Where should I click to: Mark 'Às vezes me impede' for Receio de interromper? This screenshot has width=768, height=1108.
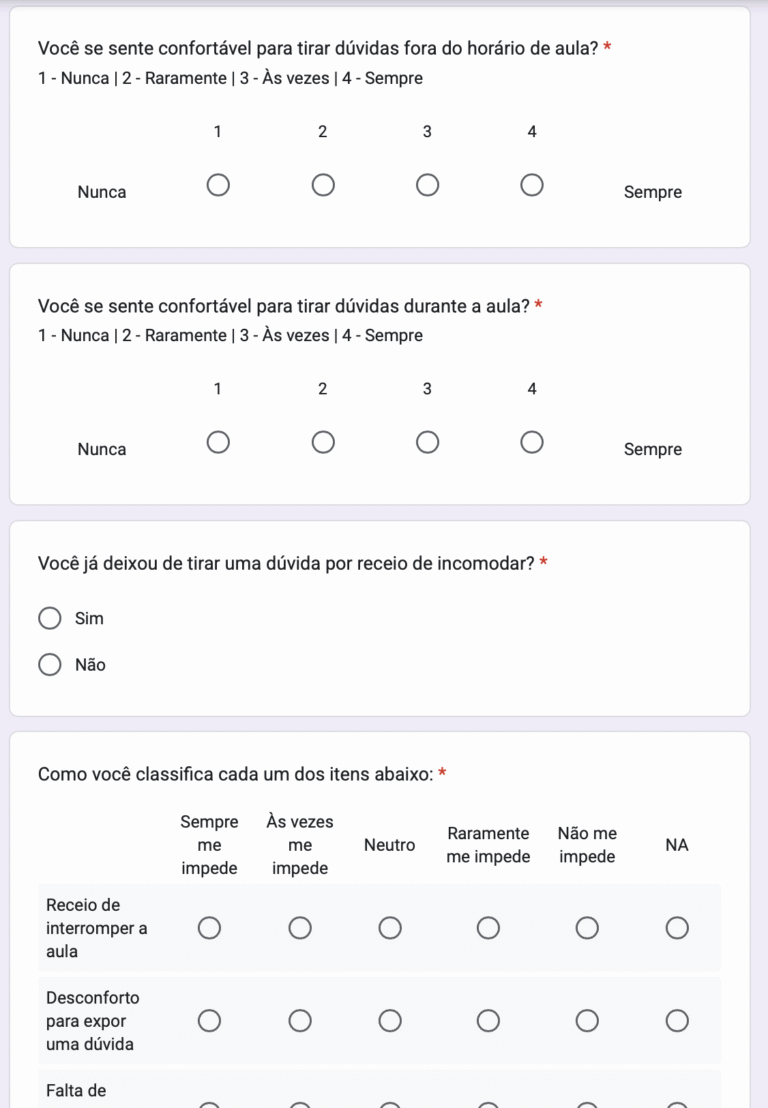coord(300,929)
